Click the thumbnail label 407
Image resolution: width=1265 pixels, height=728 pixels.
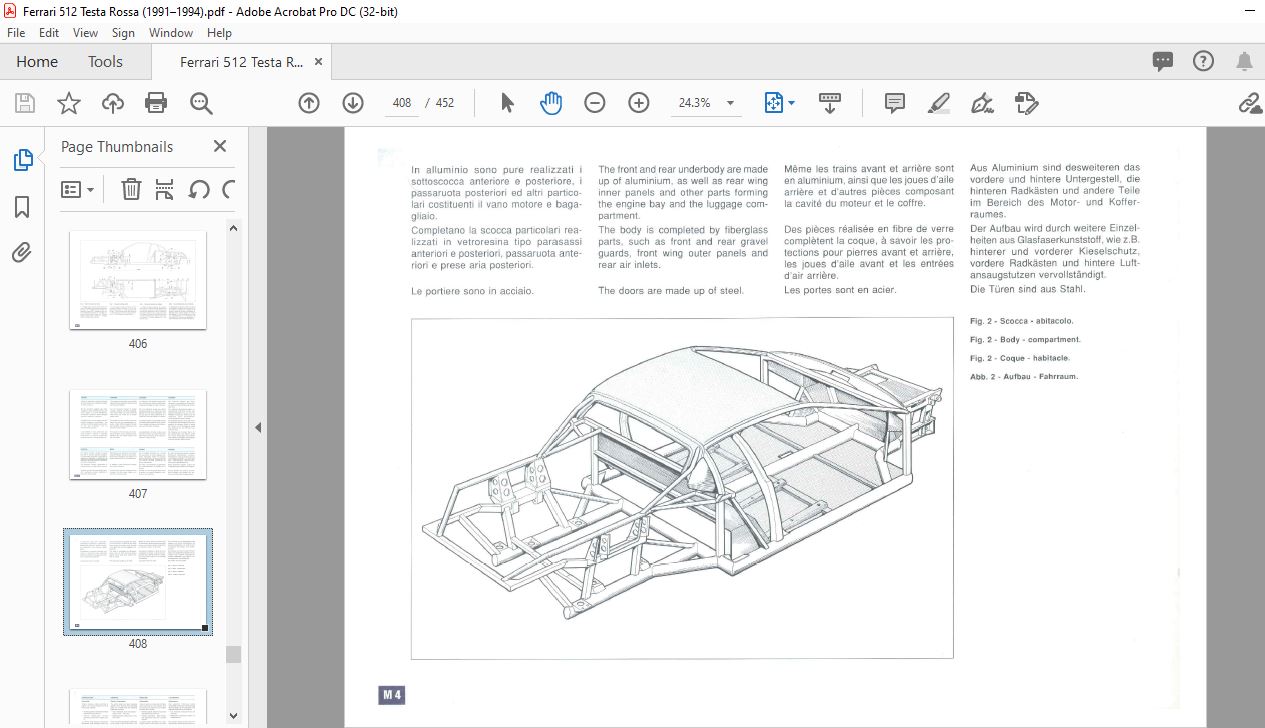(138, 494)
